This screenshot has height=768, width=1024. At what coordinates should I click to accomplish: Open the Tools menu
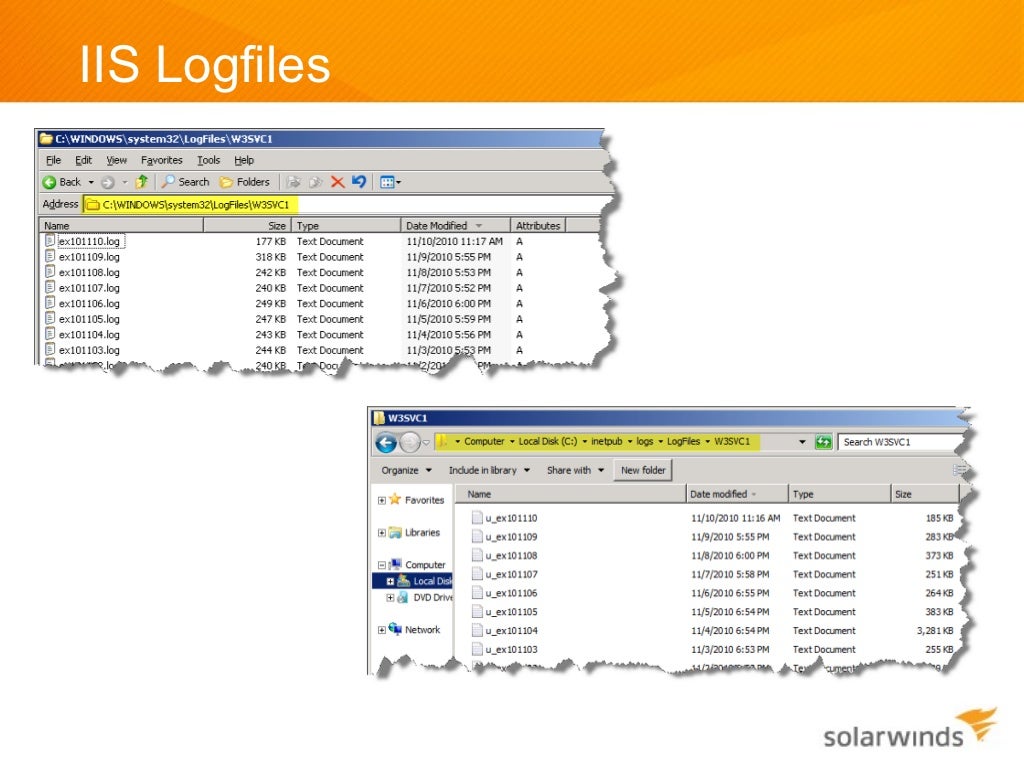[x=208, y=160]
